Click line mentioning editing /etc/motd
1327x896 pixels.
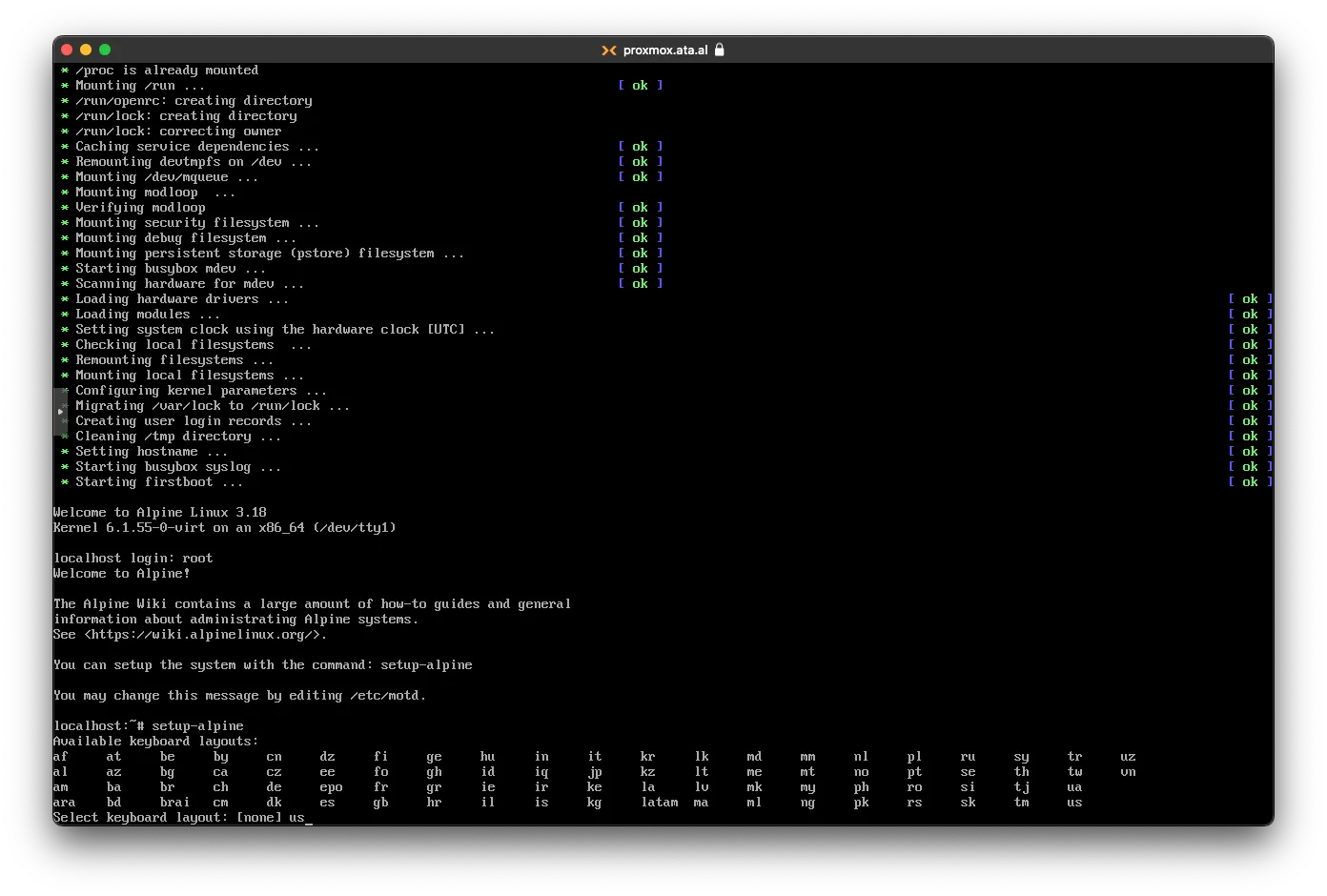(240, 696)
